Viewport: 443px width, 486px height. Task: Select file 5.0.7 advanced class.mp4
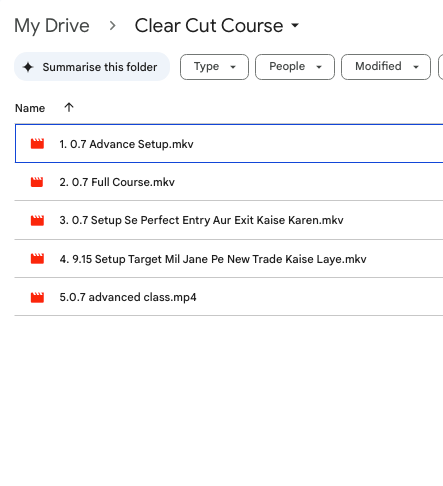[x=229, y=297]
